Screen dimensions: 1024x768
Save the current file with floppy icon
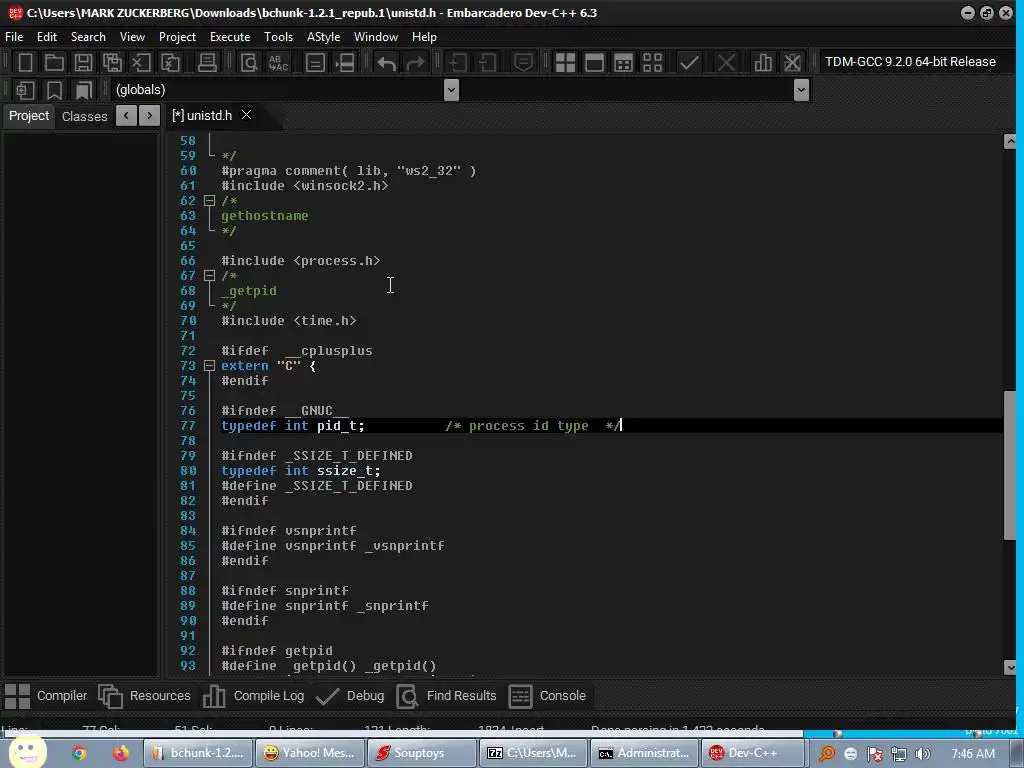[x=83, y=63]
